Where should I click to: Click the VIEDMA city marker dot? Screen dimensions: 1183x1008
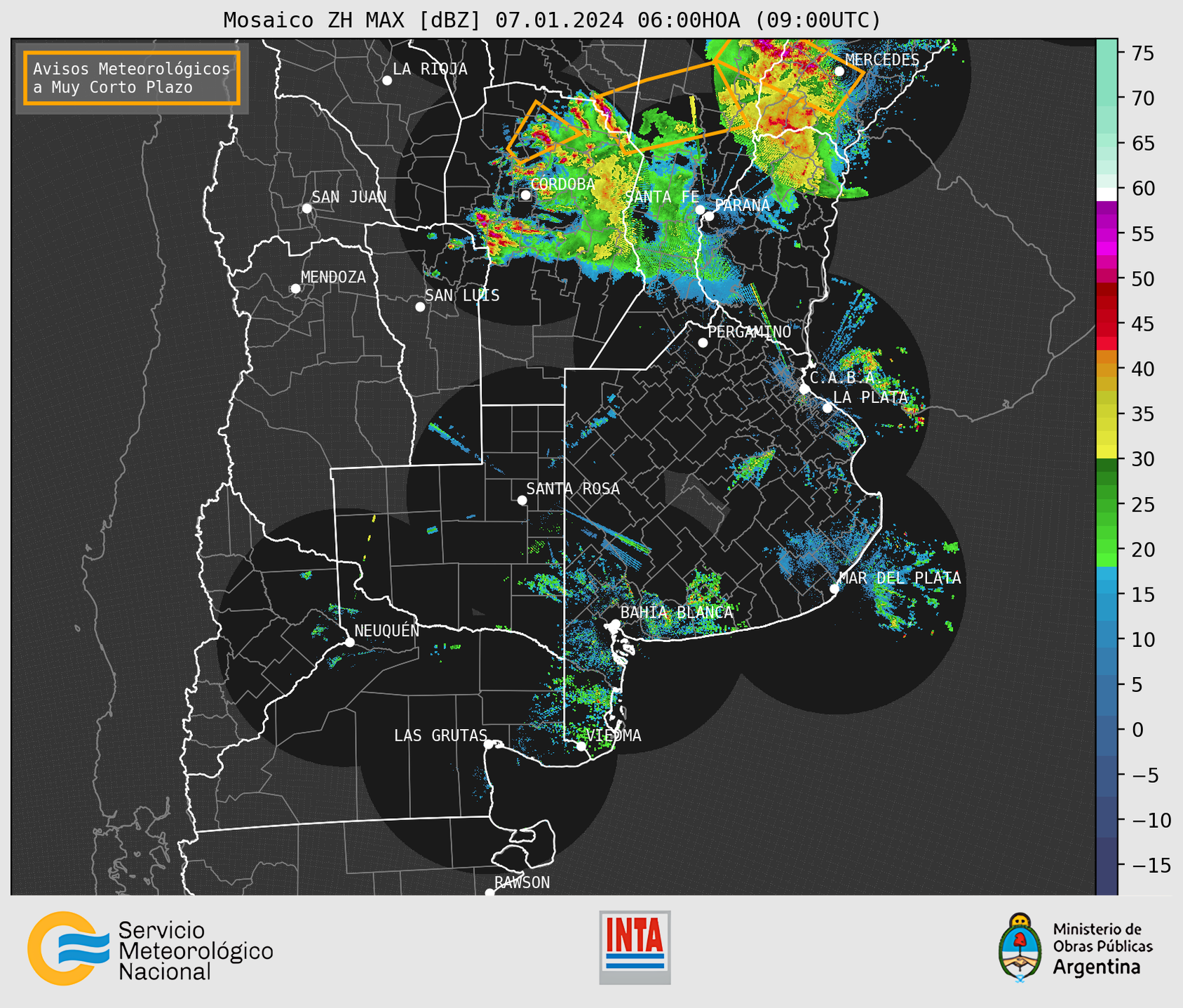[x=581, y=746]
